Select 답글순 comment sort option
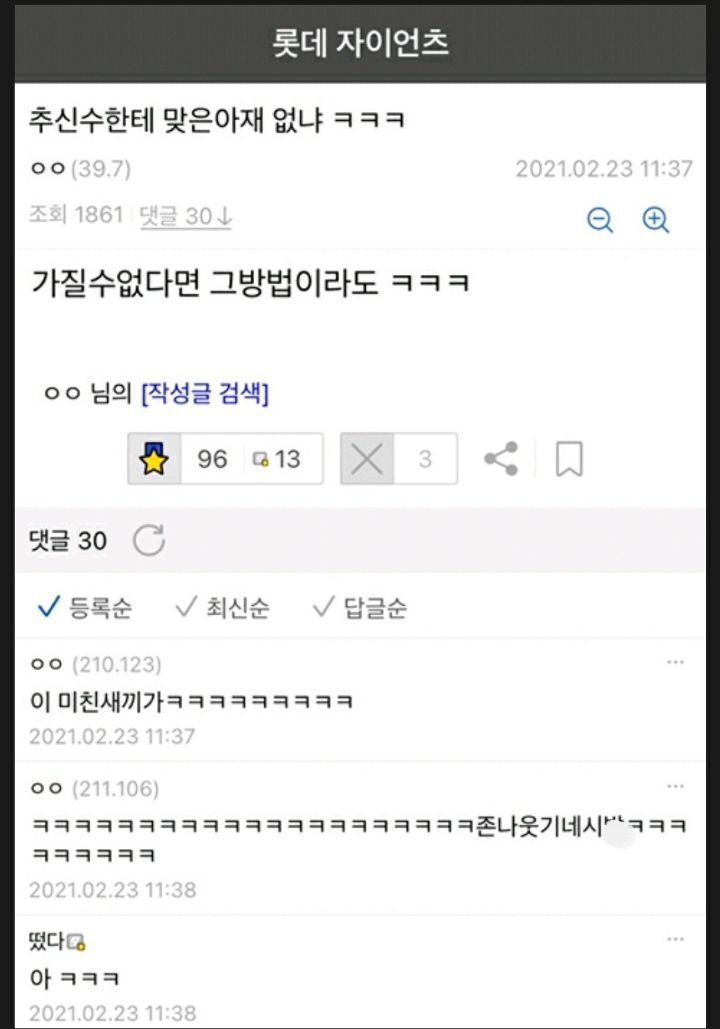The width and height of the screenshot is (720, 1029). click(x=360, y=608)
